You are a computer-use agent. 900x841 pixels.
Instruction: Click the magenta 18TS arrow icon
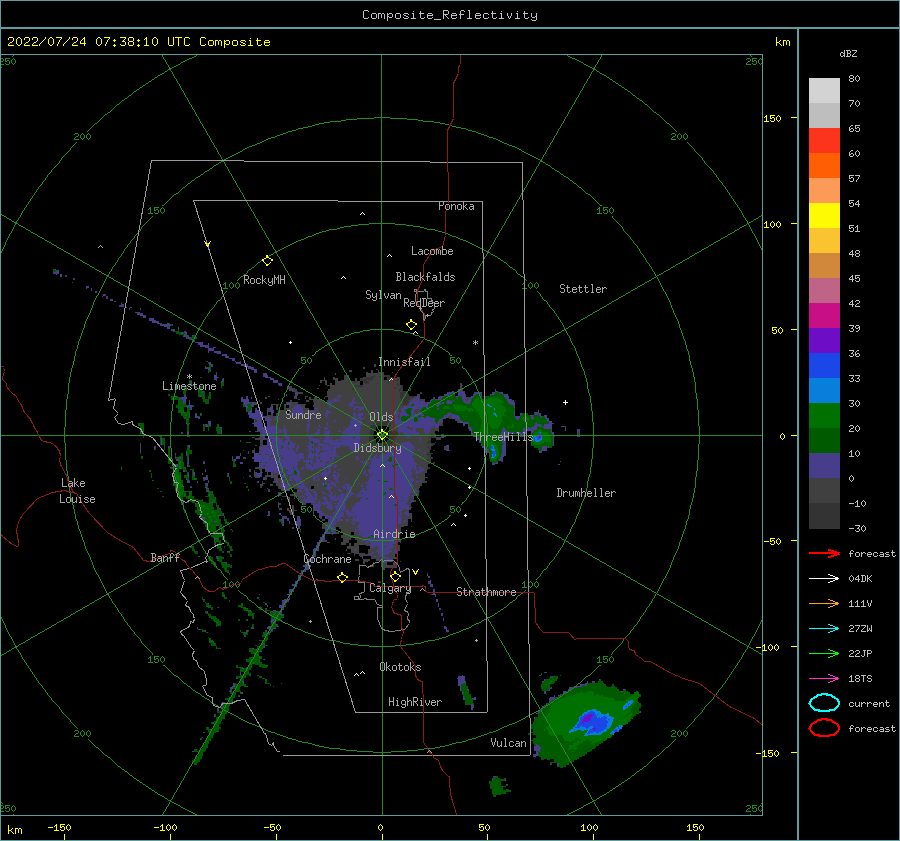coord(824,679)
